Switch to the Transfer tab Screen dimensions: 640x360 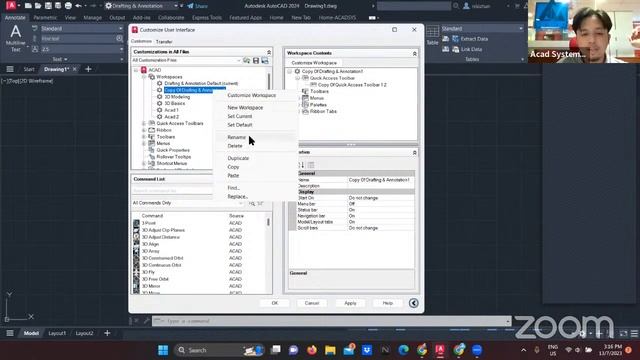164,42
